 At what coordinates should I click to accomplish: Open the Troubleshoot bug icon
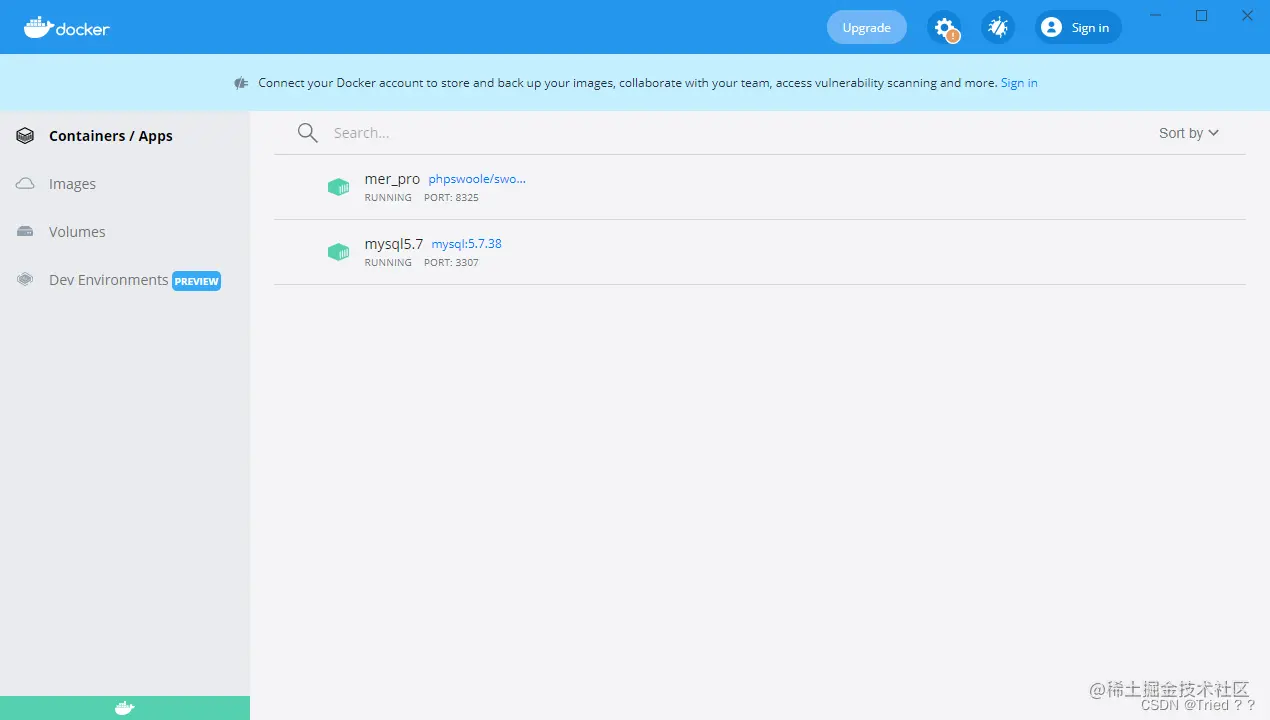point(998,27)
